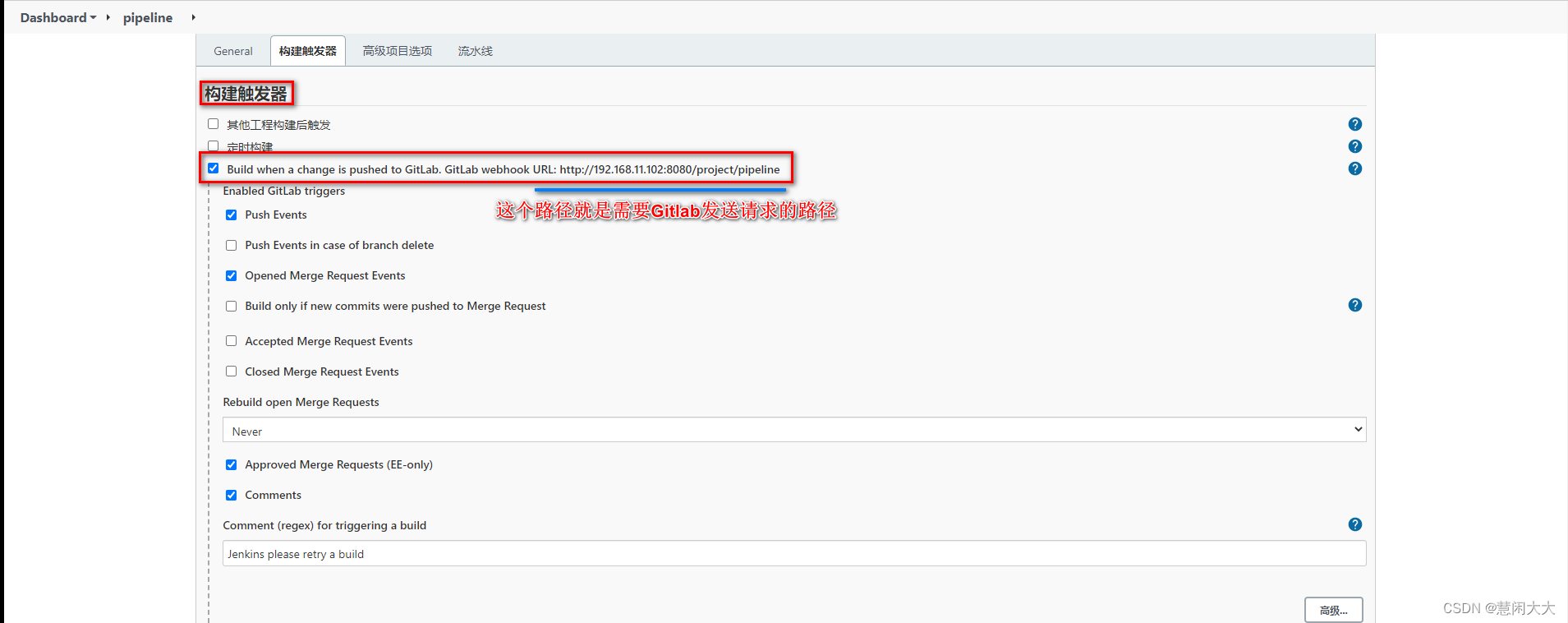
Task: Switch to General tab
Action: coord(233,51)
